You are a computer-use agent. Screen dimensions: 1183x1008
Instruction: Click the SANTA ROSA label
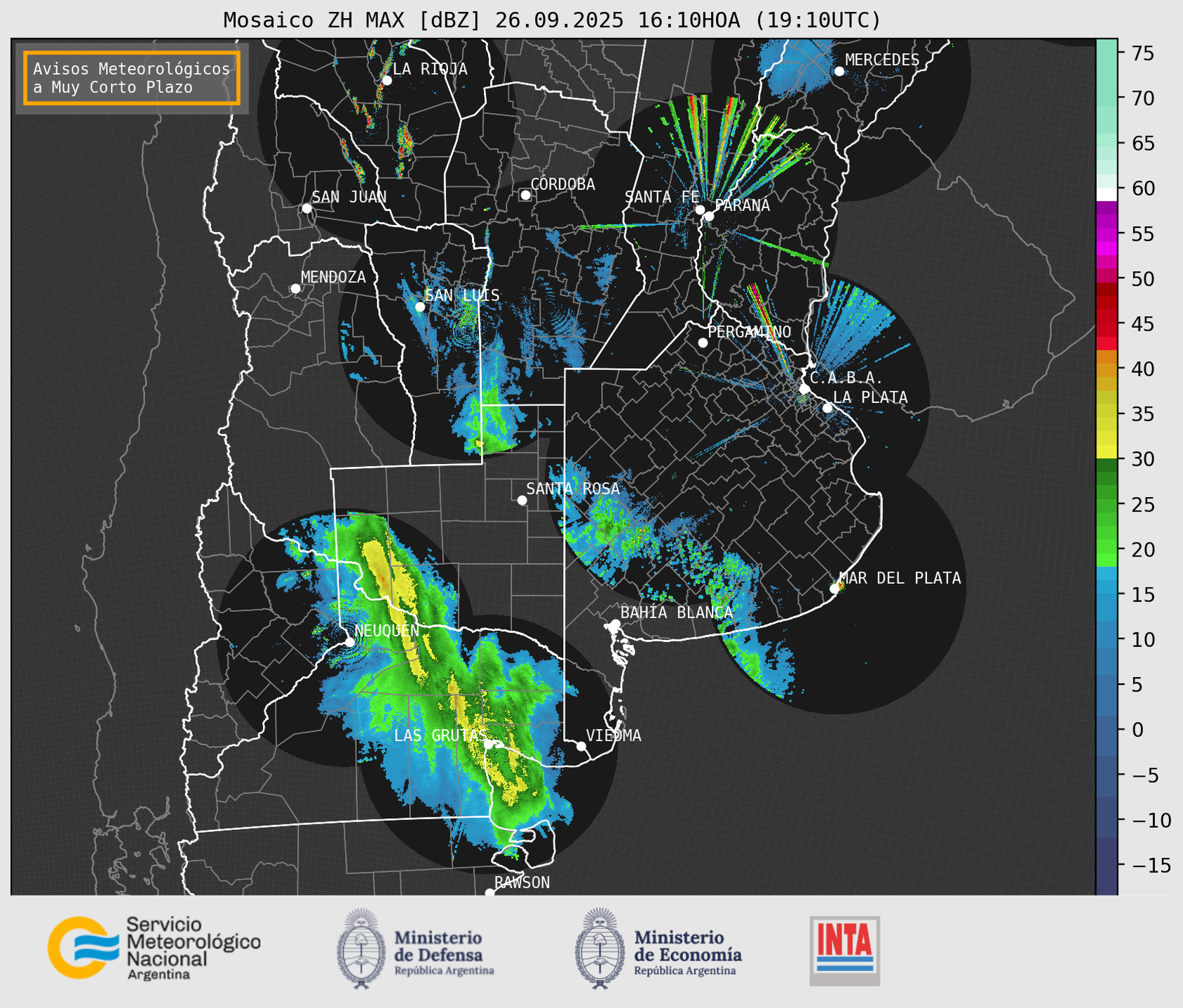[x=573, y=489]
